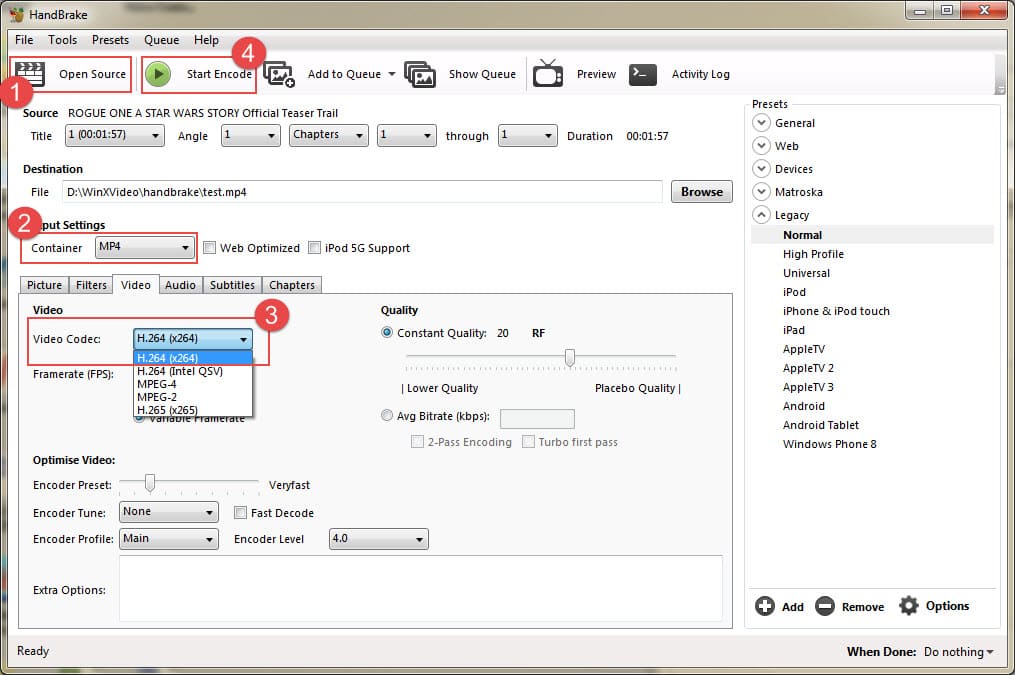This screenshot has width=1015, height=675.
Task: Select the Windows Phone 8 preset
Action: click(829, 444)
